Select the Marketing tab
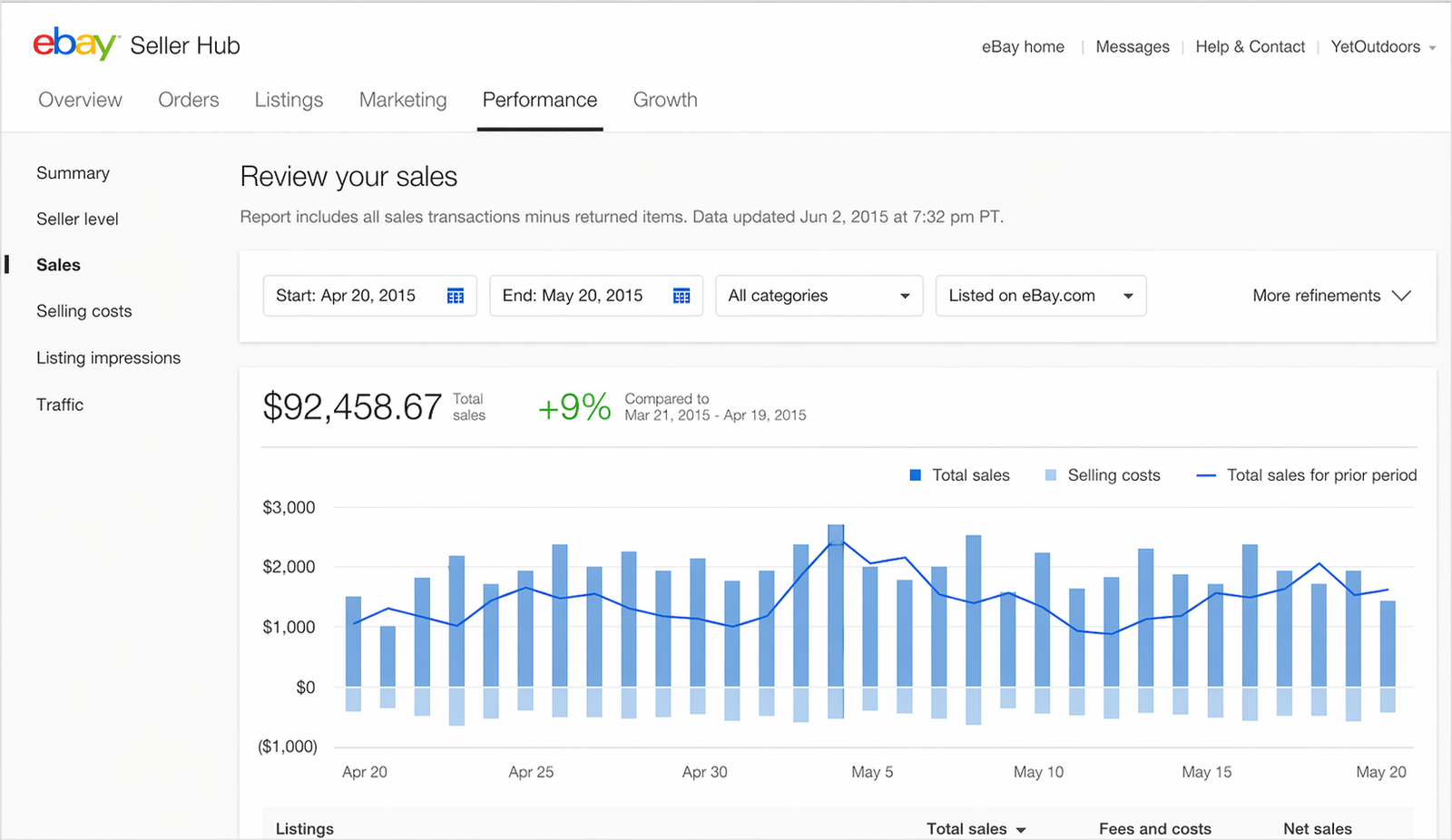Viewport: 1452px width, 840px height. pos(403,100)
